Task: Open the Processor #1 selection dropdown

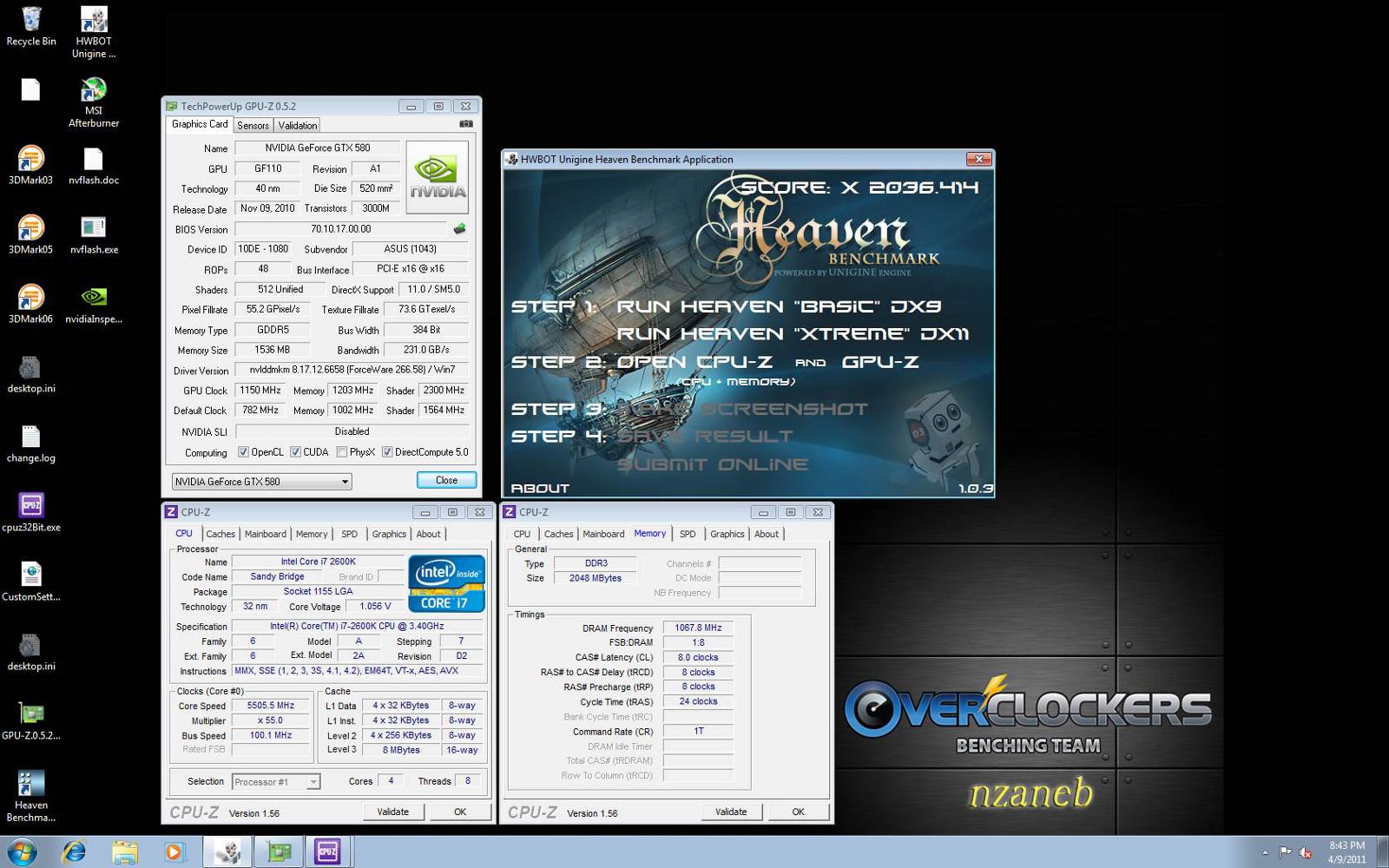Action: click(276, 782)
